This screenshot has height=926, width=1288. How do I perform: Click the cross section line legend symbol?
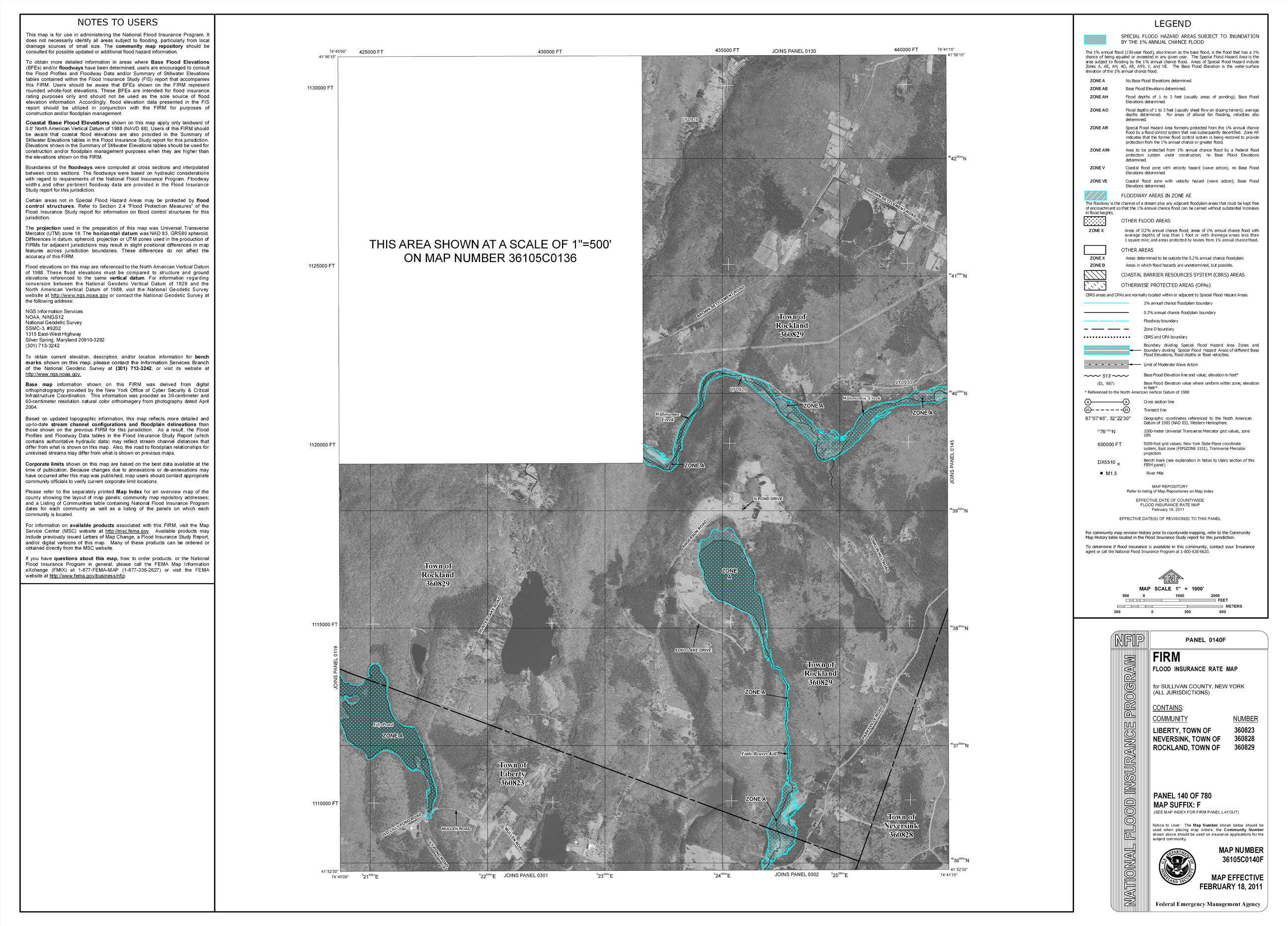(1107, 402)
